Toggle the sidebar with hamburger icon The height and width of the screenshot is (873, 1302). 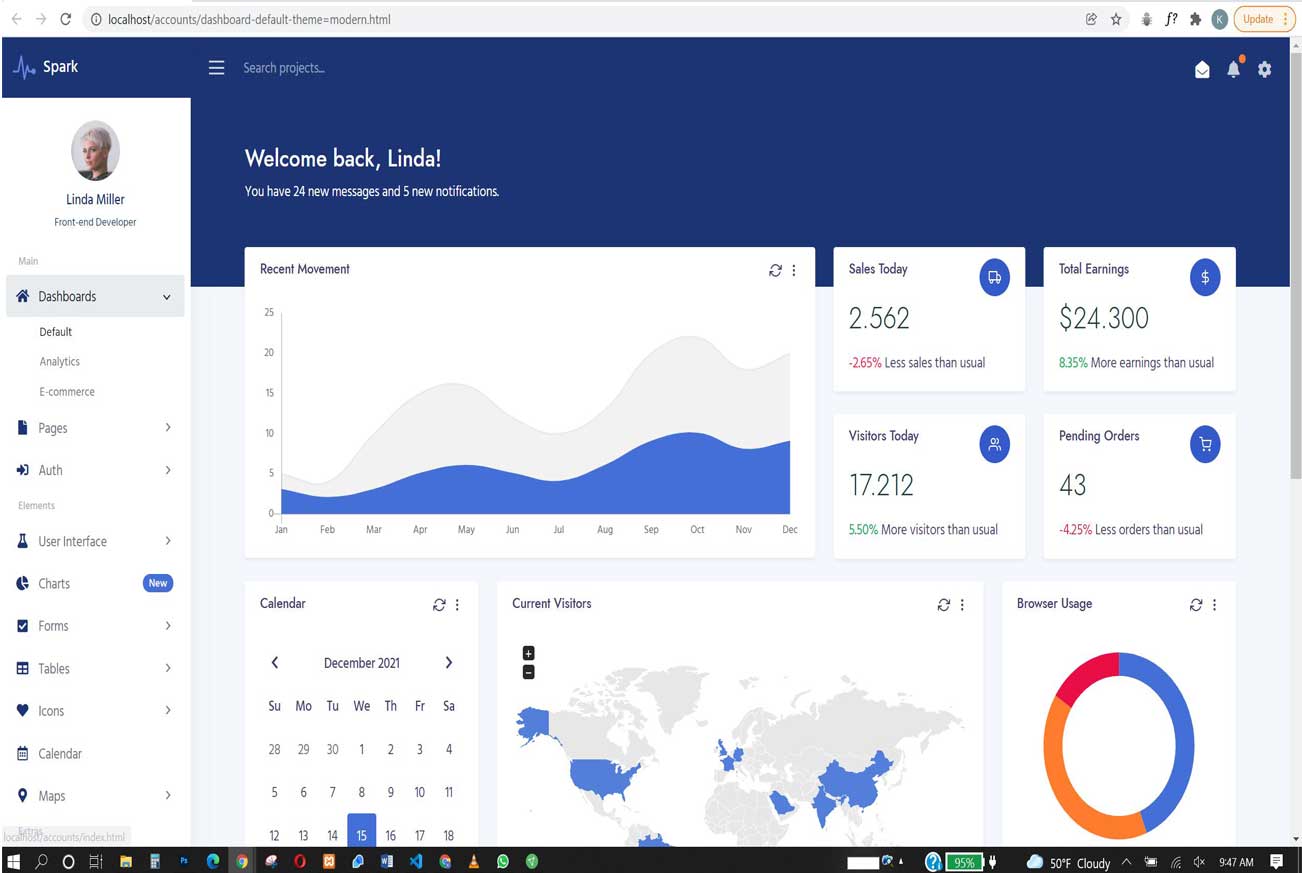[216, 68]
